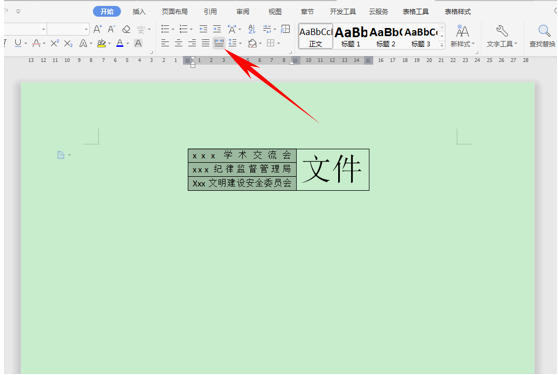This screenshot has width=558, height=375.
Task: Open the 表格样式 (Table Style) tab
Action: click(458, 12)
